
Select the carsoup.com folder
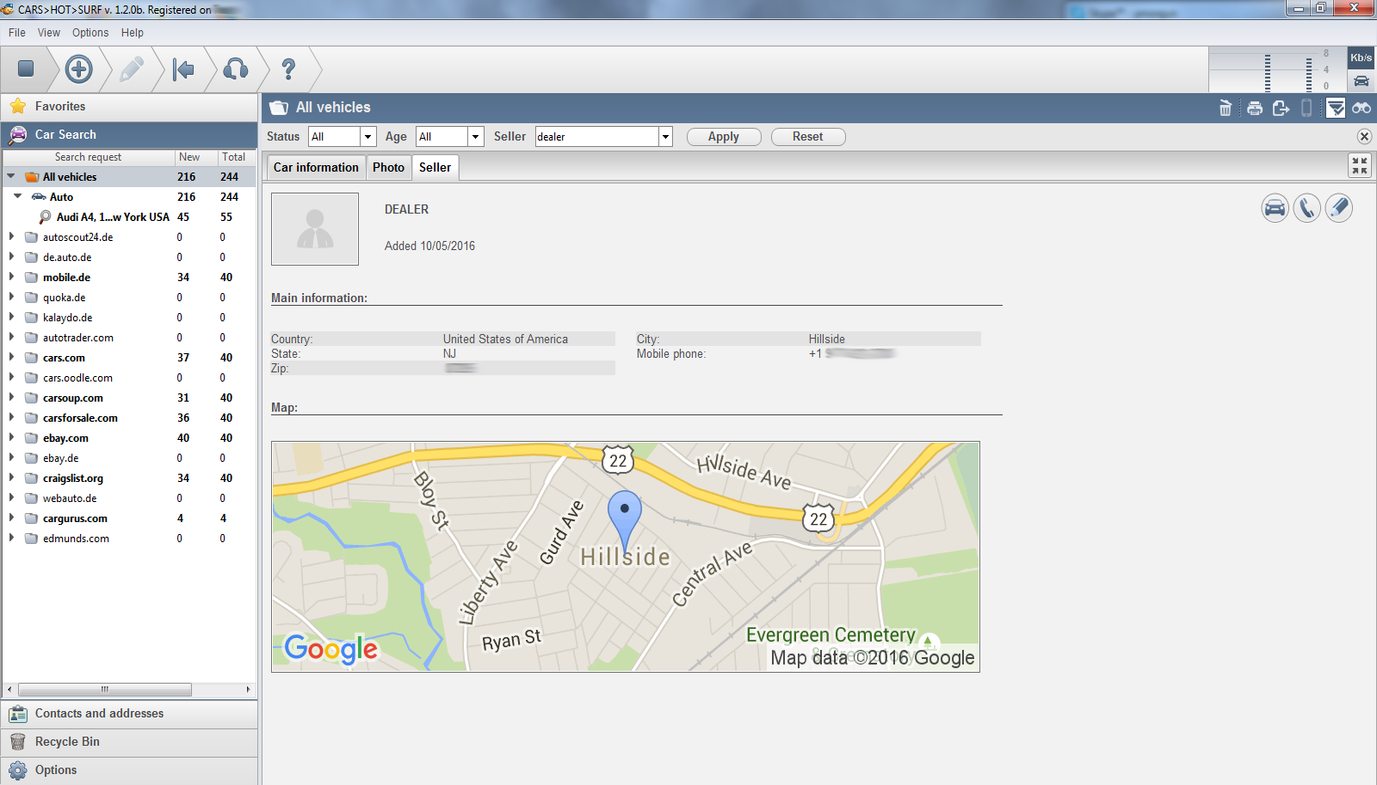pos(73,398)
